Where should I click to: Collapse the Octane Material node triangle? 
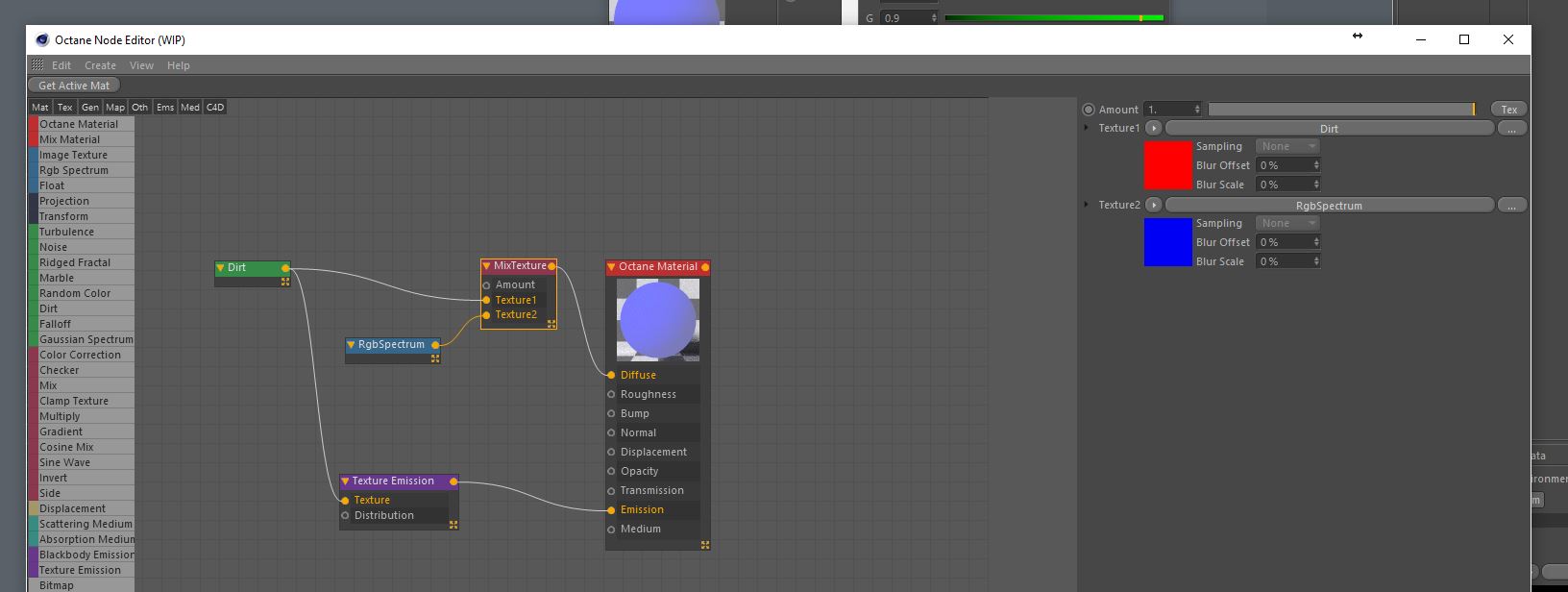click(x=611, y=267)
